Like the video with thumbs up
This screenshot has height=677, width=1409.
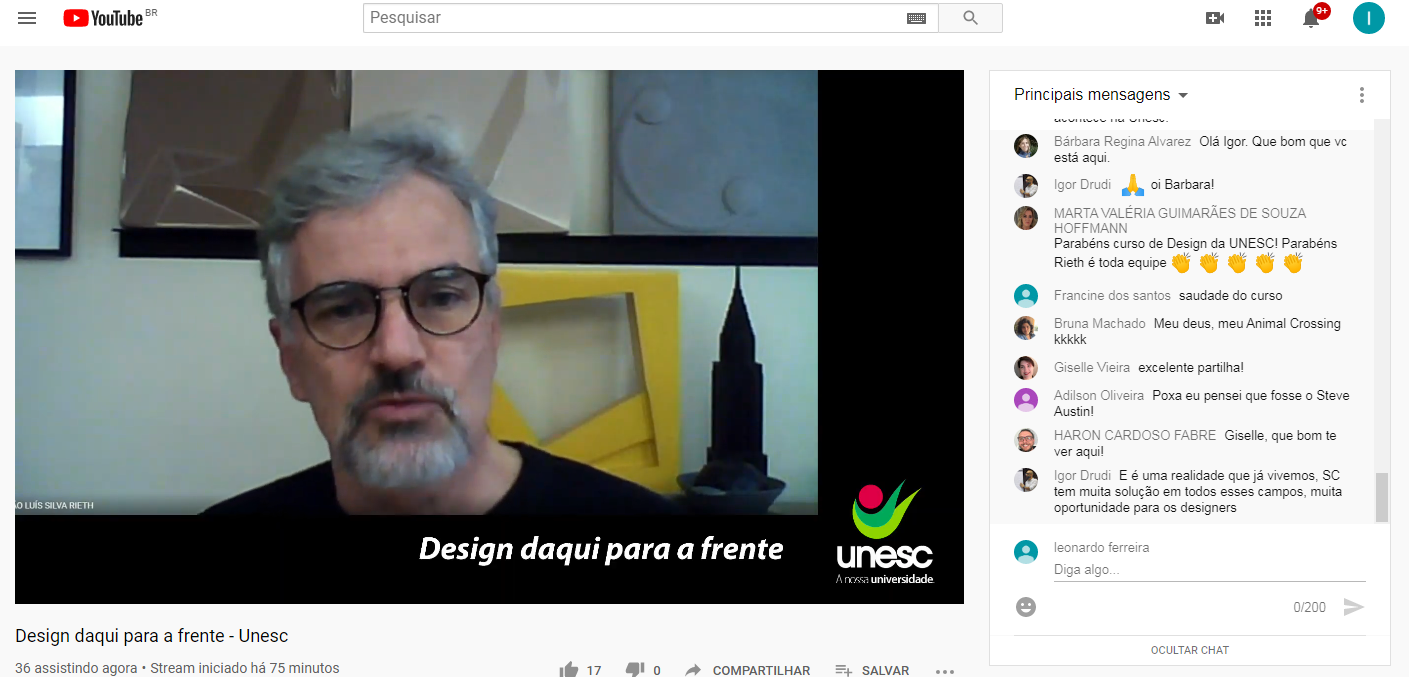pyautogui.click(x=569, y=669)
